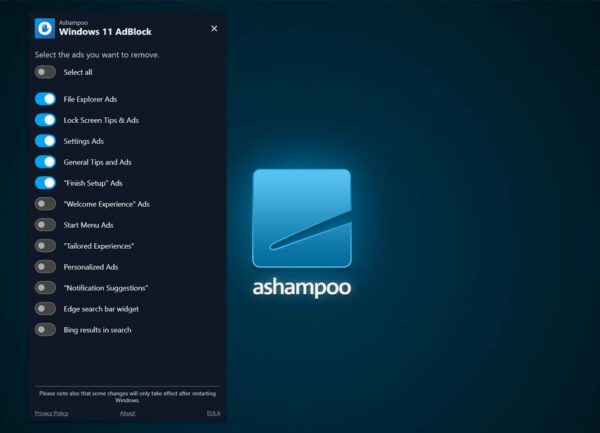Close the Windows 11 AdBlock panel

click(214, 28)
